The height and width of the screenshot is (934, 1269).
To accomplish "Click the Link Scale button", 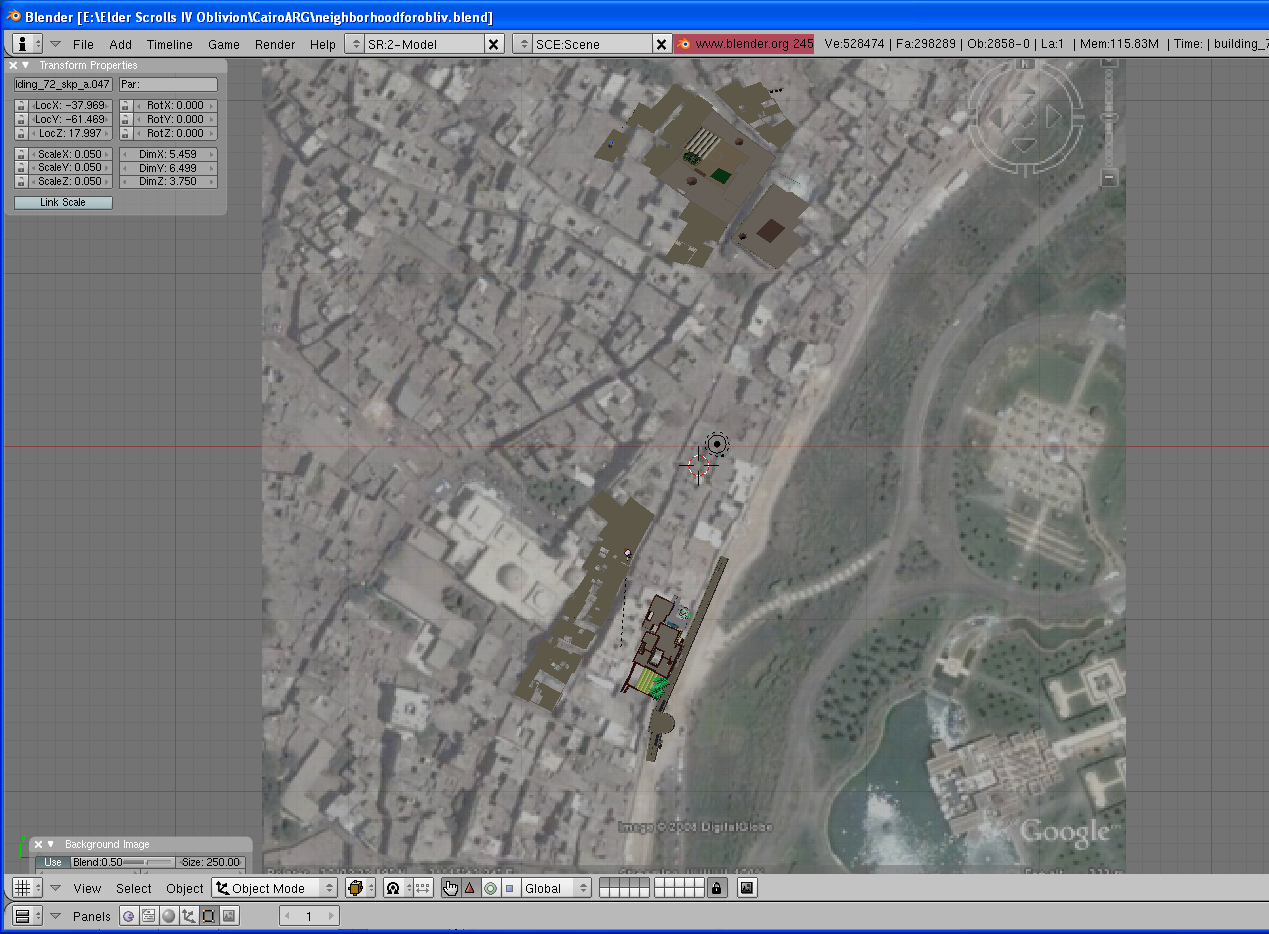I will (63, 202).
